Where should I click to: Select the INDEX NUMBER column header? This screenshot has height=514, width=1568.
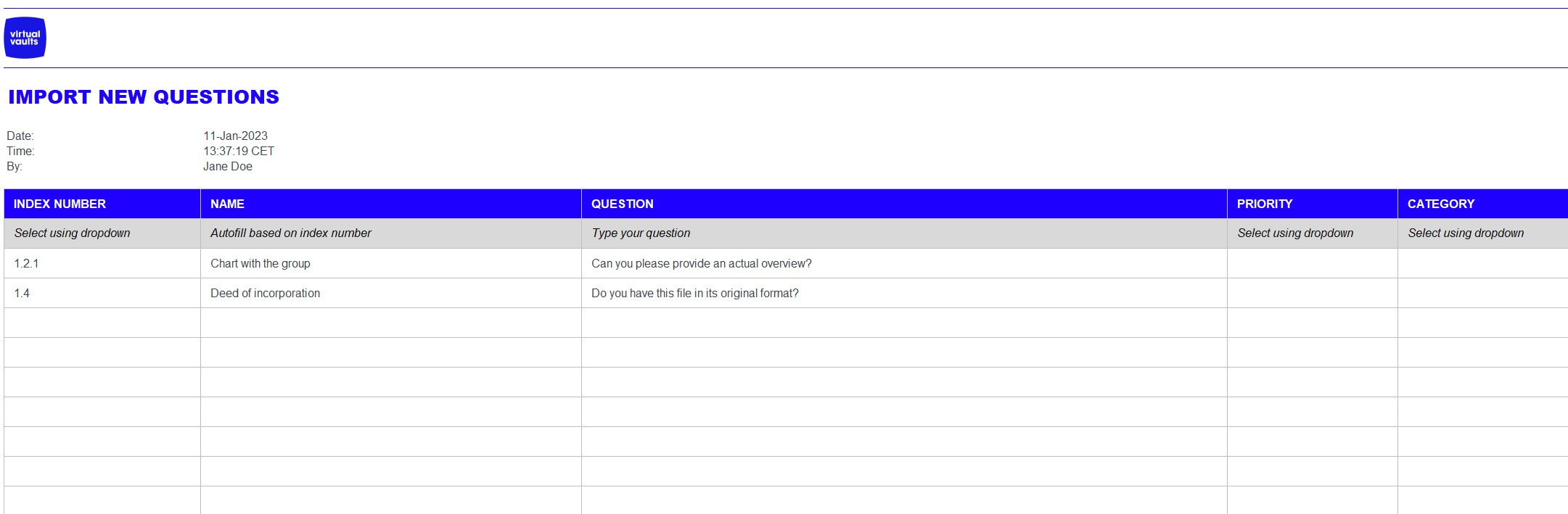(102, 204)
